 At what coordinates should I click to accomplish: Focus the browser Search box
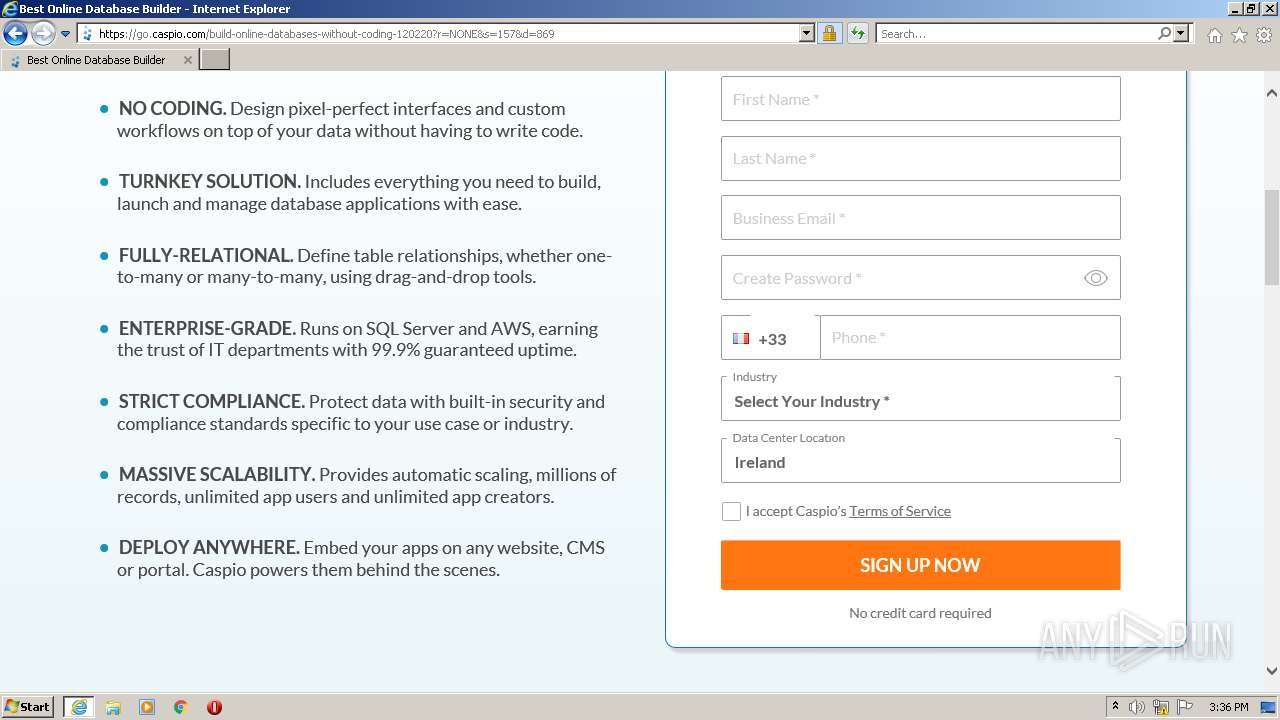pos(1015,33)
